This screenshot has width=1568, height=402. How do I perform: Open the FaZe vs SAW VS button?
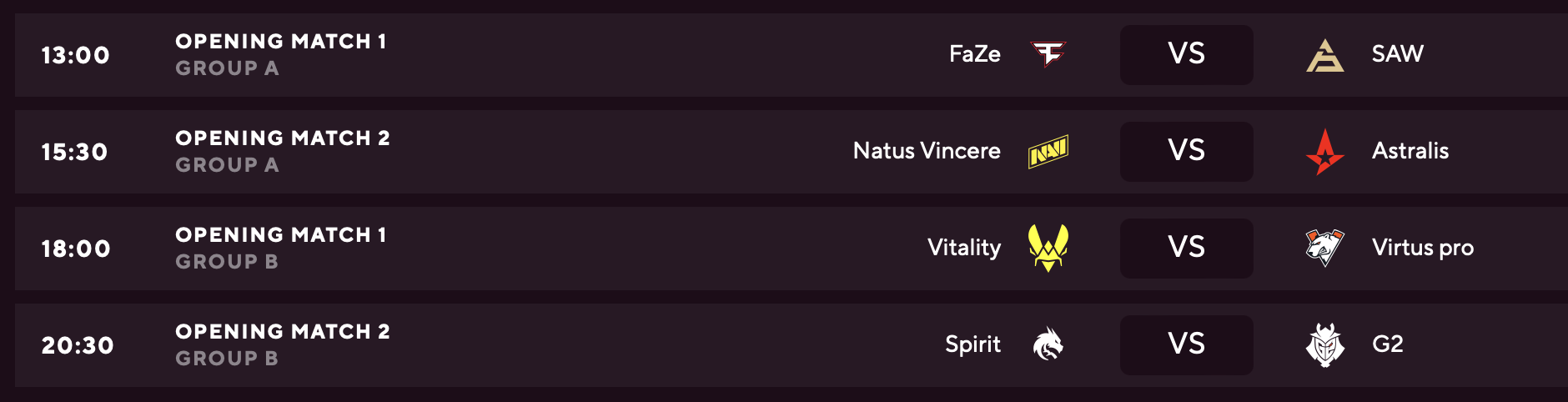1186,55
